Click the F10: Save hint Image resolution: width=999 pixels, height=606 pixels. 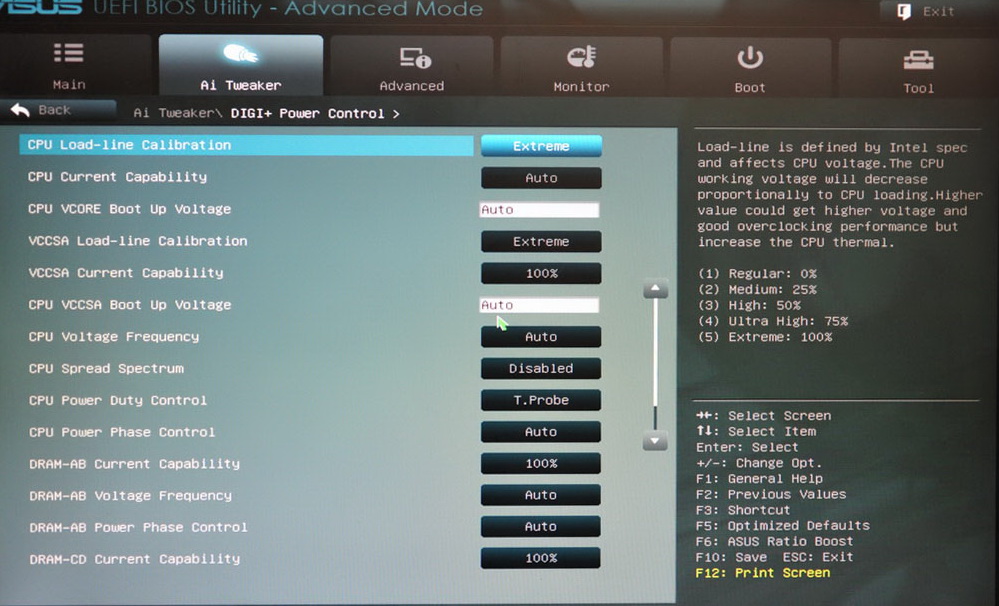731,558
